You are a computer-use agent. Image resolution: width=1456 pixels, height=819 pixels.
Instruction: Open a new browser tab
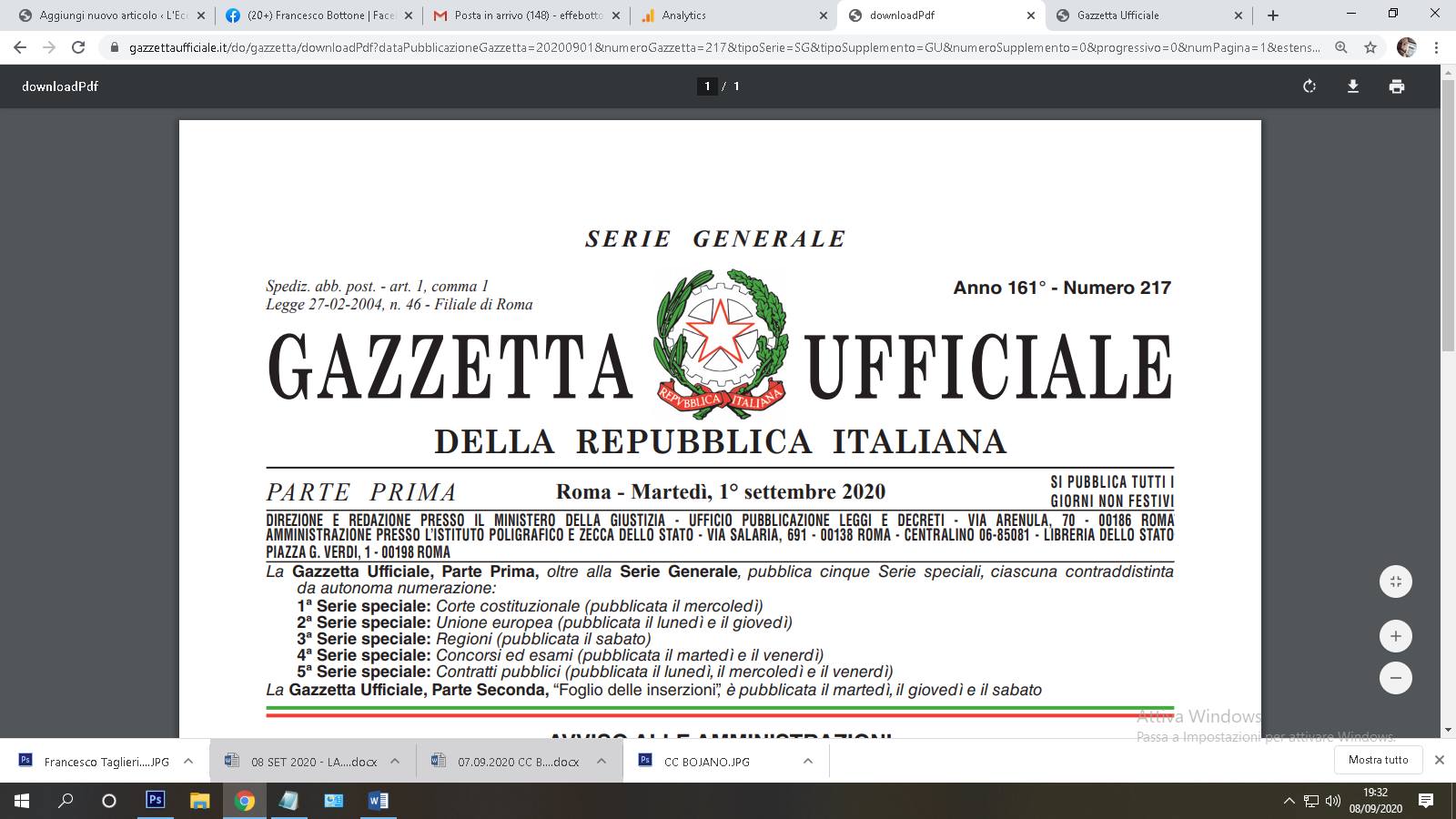(1273, 15)
